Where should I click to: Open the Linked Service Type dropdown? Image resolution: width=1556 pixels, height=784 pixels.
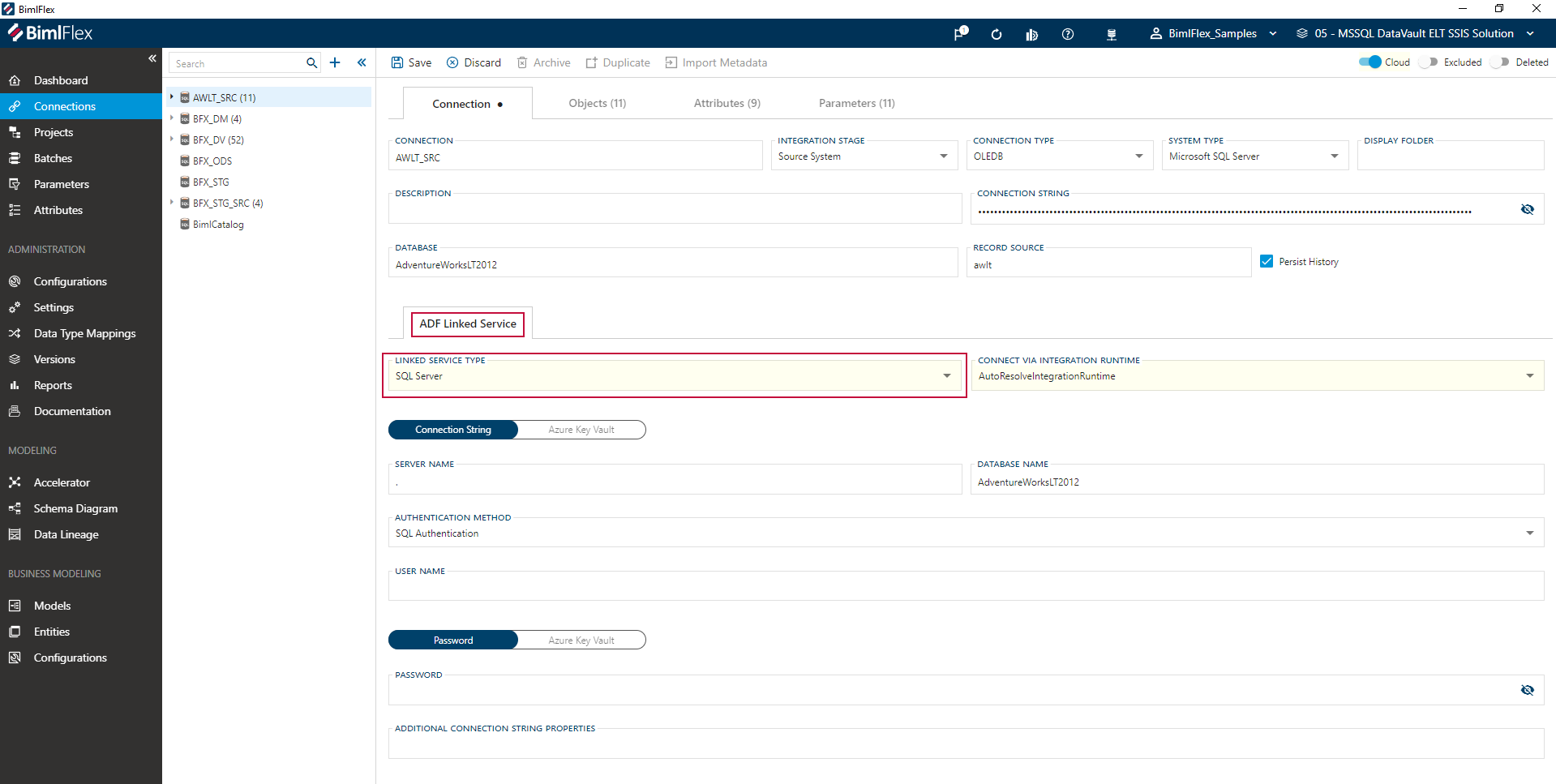coord(945,375)
